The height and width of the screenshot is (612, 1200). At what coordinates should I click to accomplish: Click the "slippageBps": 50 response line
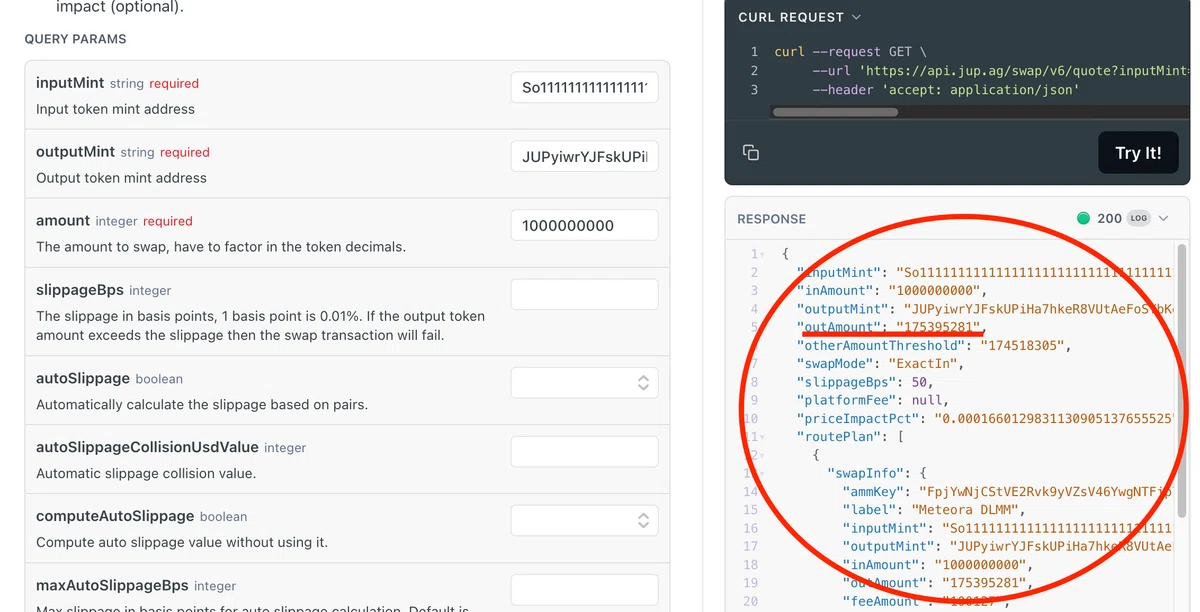coord(865,382)
